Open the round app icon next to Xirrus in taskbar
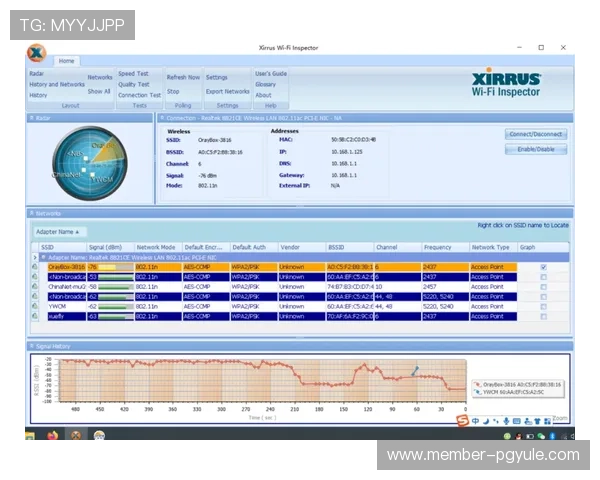 99,435
